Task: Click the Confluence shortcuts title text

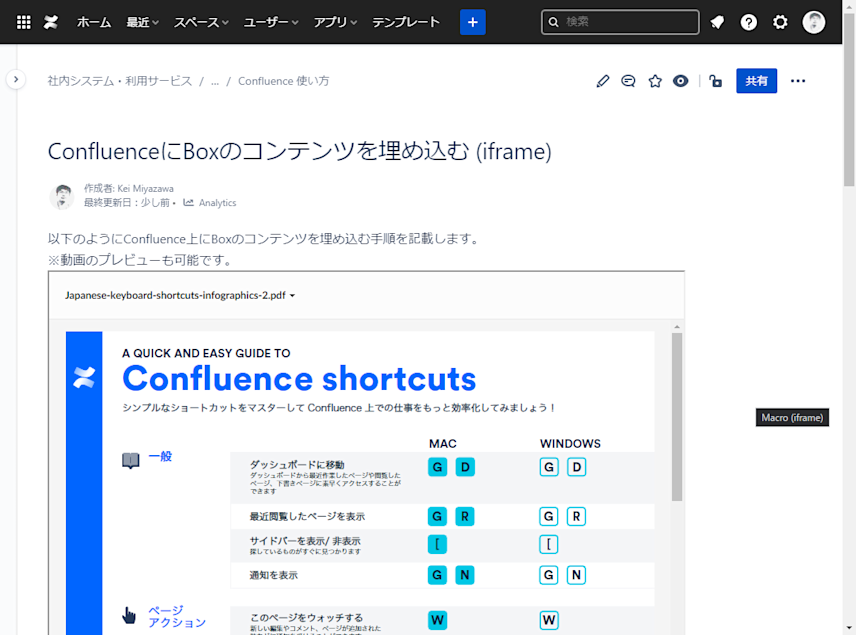Action: (x=299, y=378)
